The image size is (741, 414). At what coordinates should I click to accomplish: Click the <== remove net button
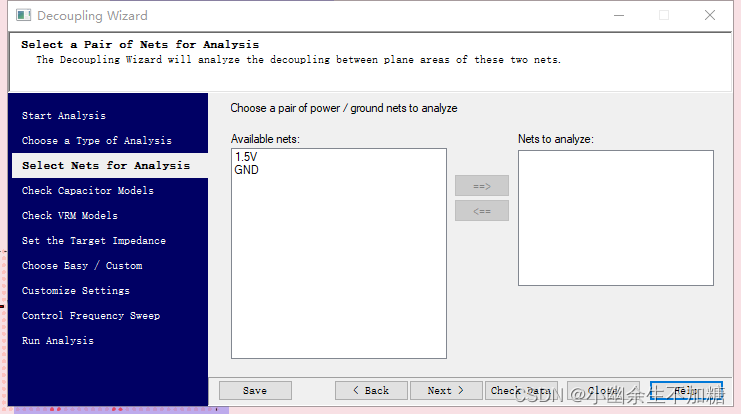click(482, 211)
